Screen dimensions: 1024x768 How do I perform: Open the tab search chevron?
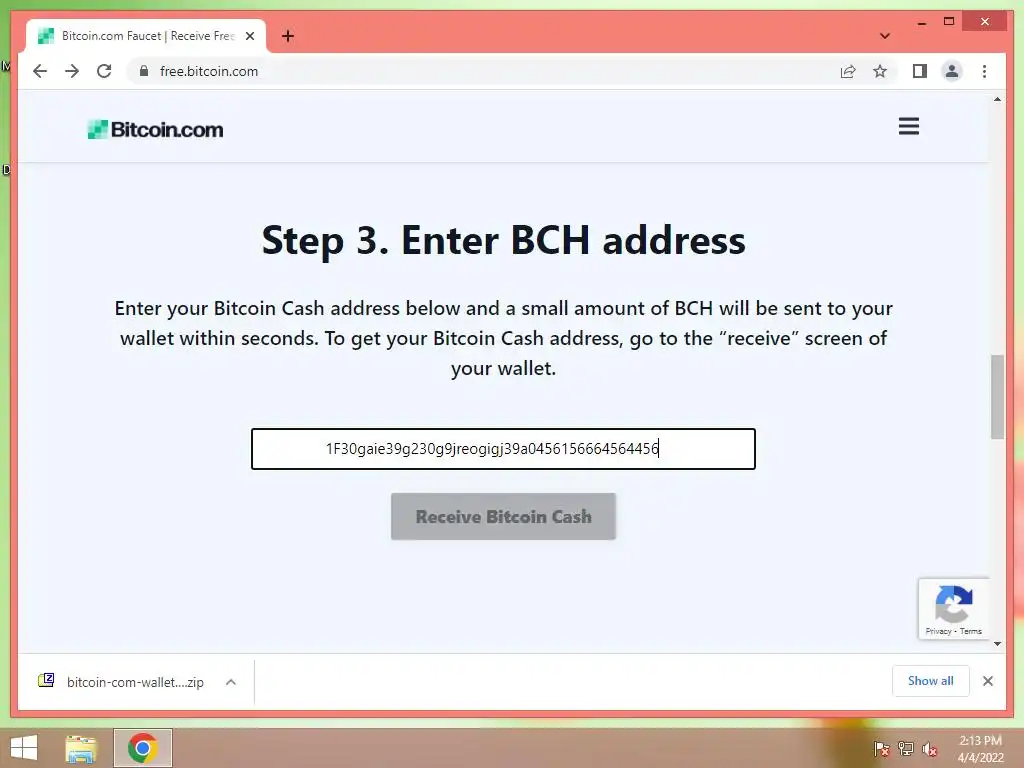(884, 36)
